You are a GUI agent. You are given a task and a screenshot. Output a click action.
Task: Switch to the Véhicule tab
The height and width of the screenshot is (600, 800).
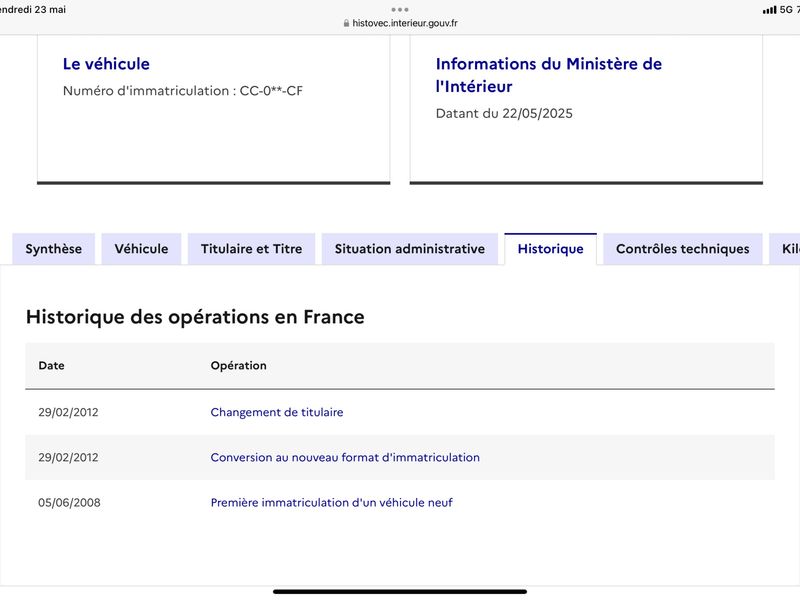141,249
